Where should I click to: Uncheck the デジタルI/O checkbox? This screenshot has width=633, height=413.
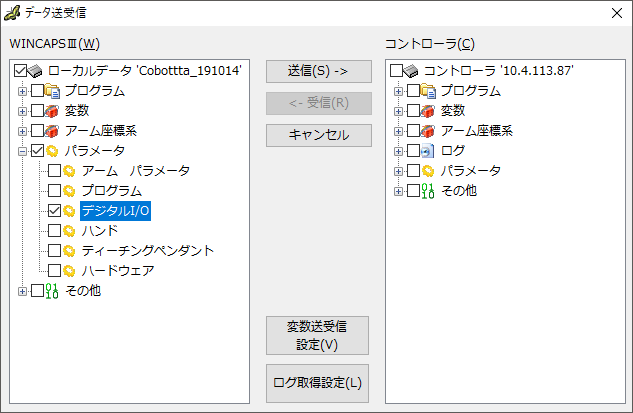(55, 211)
